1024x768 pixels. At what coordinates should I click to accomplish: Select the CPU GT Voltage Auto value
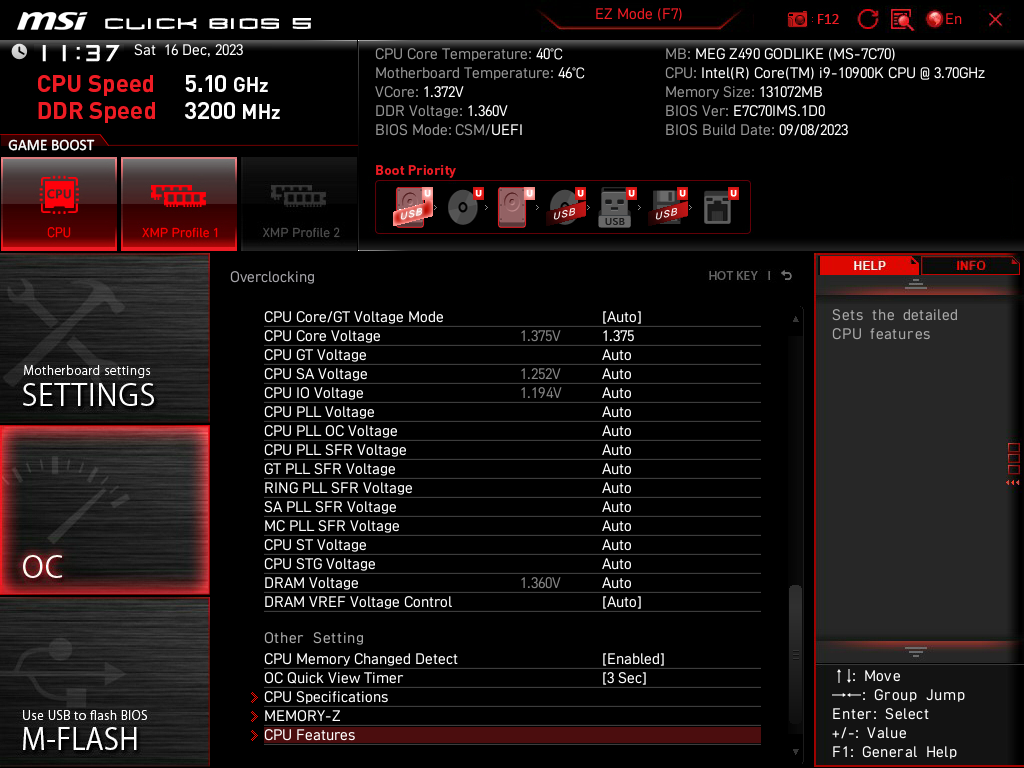point(616,355)
